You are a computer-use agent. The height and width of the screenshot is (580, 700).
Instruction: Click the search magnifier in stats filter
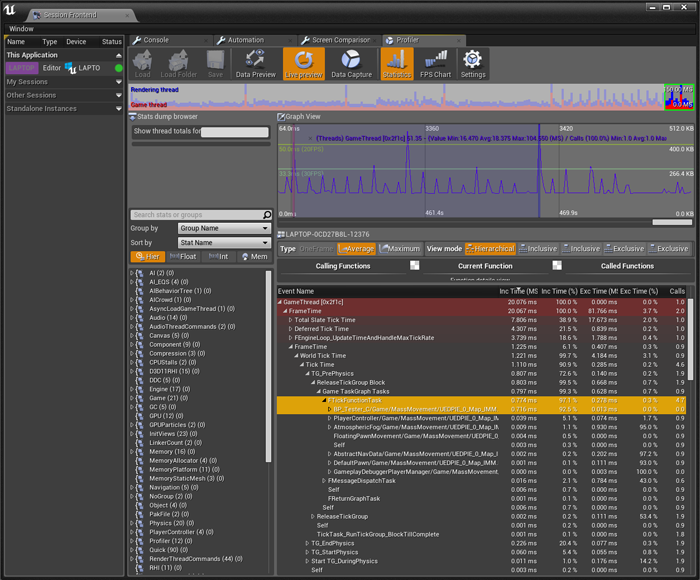coord(267,215)
